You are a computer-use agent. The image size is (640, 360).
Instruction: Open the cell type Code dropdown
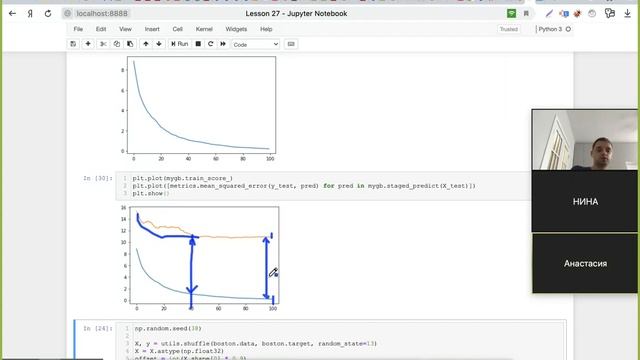click(x=256, y=44)
